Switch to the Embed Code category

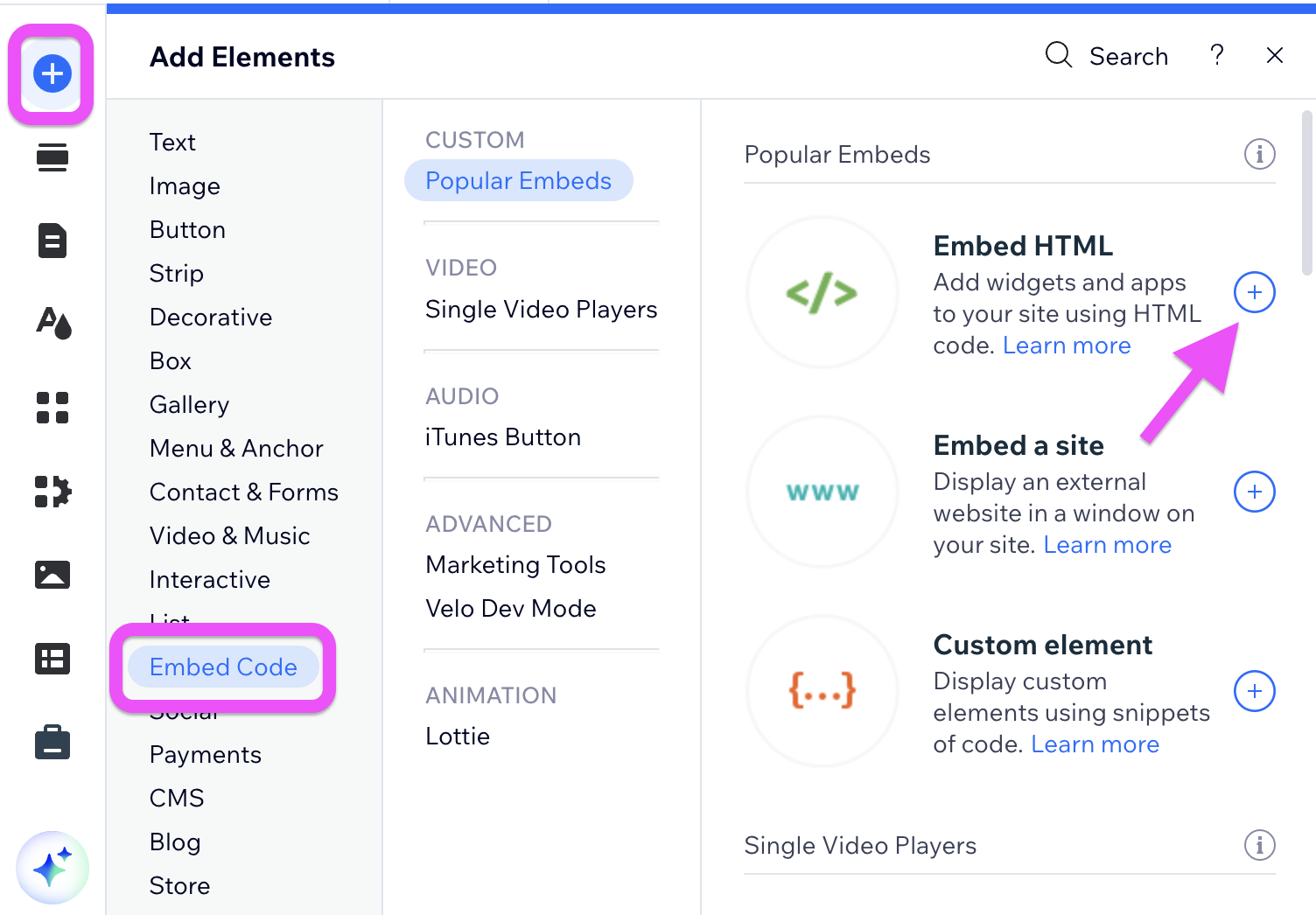[223, 667]
